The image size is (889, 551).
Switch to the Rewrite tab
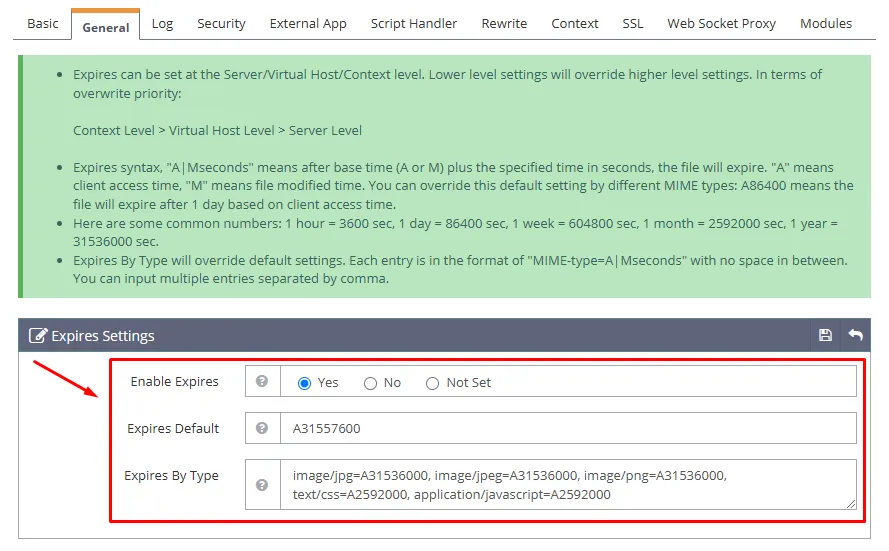pos(504,23)
